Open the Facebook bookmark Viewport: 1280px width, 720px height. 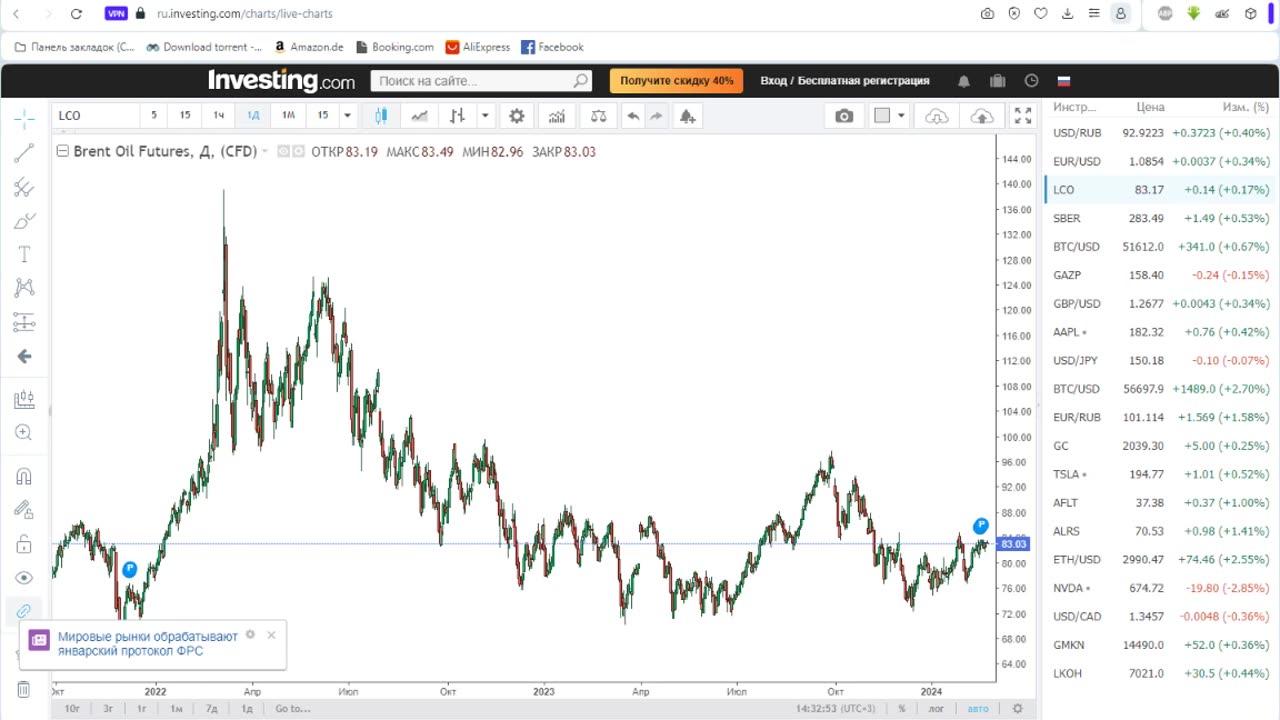coord(552,47)
